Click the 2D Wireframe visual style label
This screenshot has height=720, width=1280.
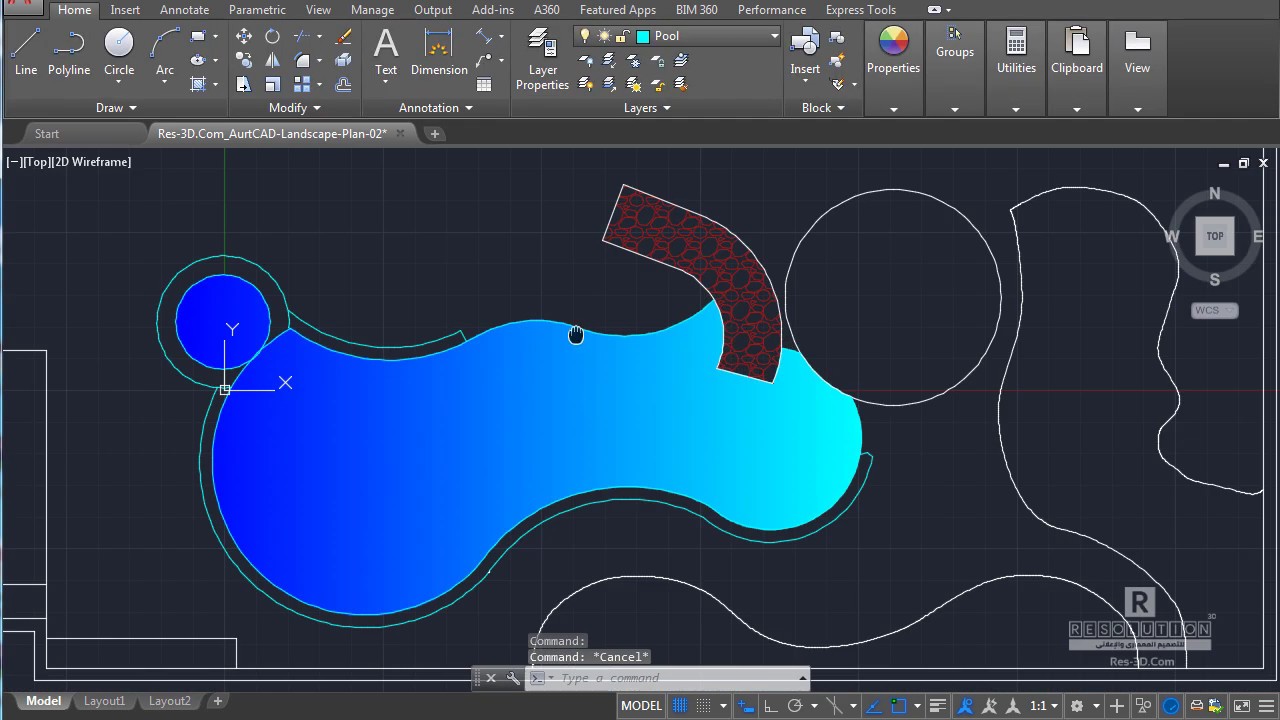click(92, 162)
